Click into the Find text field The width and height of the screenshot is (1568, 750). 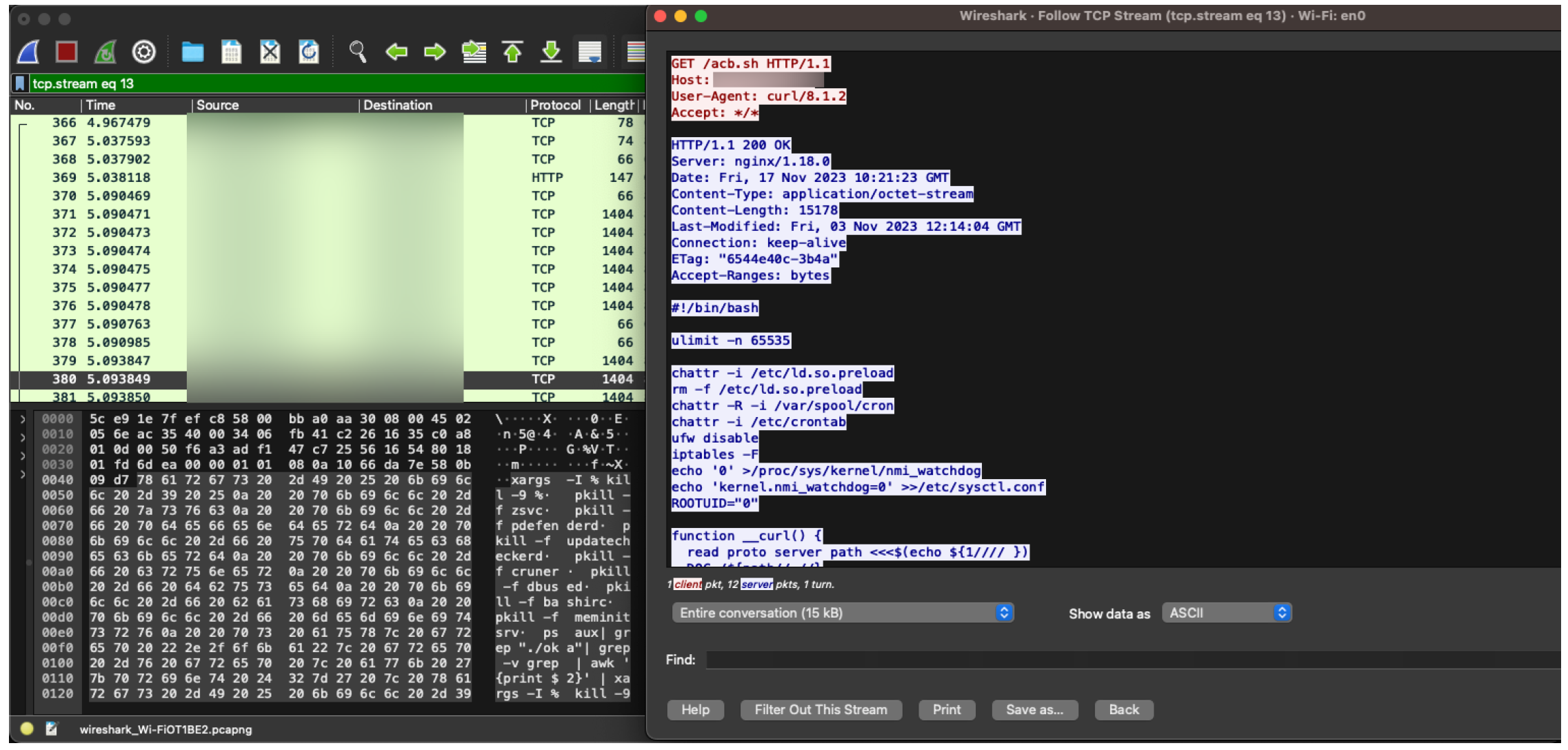click(x=1131, y=660)
